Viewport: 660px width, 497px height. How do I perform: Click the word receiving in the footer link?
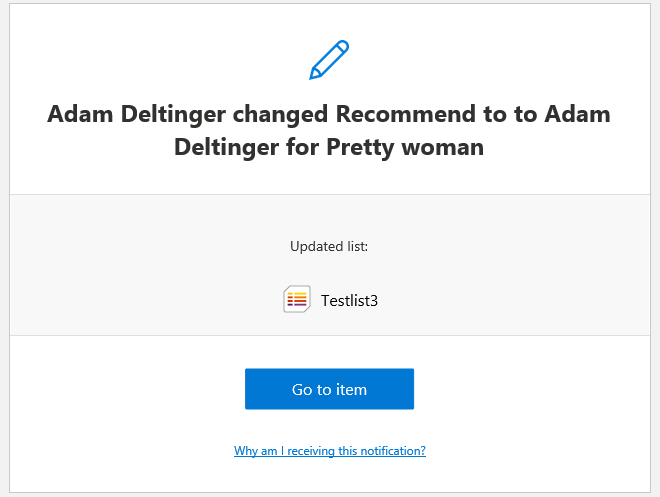tap(311, 451)
